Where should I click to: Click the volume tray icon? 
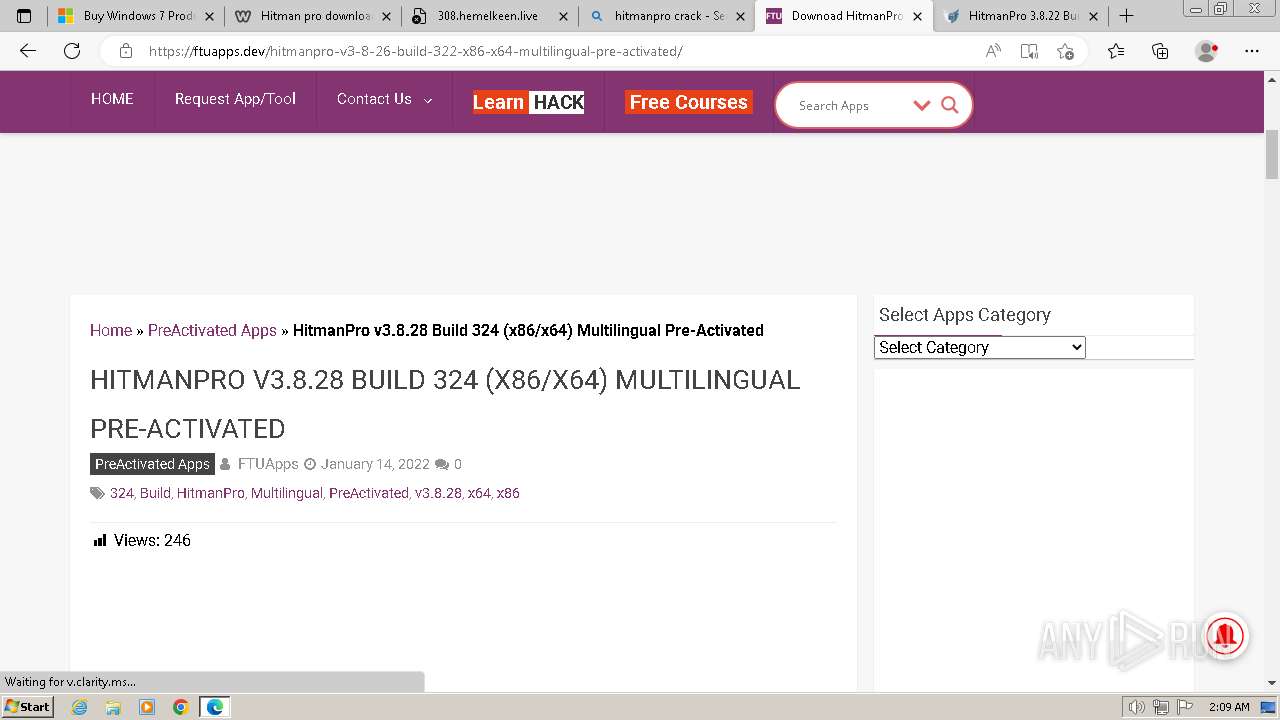point(1136,707)
